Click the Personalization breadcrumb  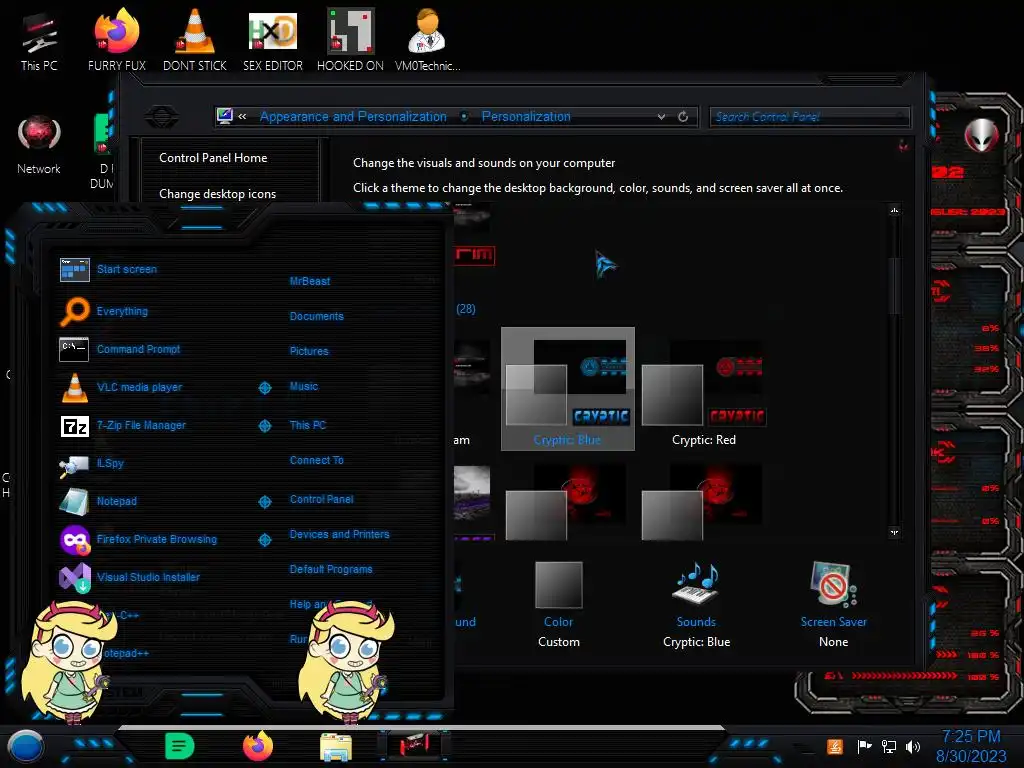pos(526,116)
